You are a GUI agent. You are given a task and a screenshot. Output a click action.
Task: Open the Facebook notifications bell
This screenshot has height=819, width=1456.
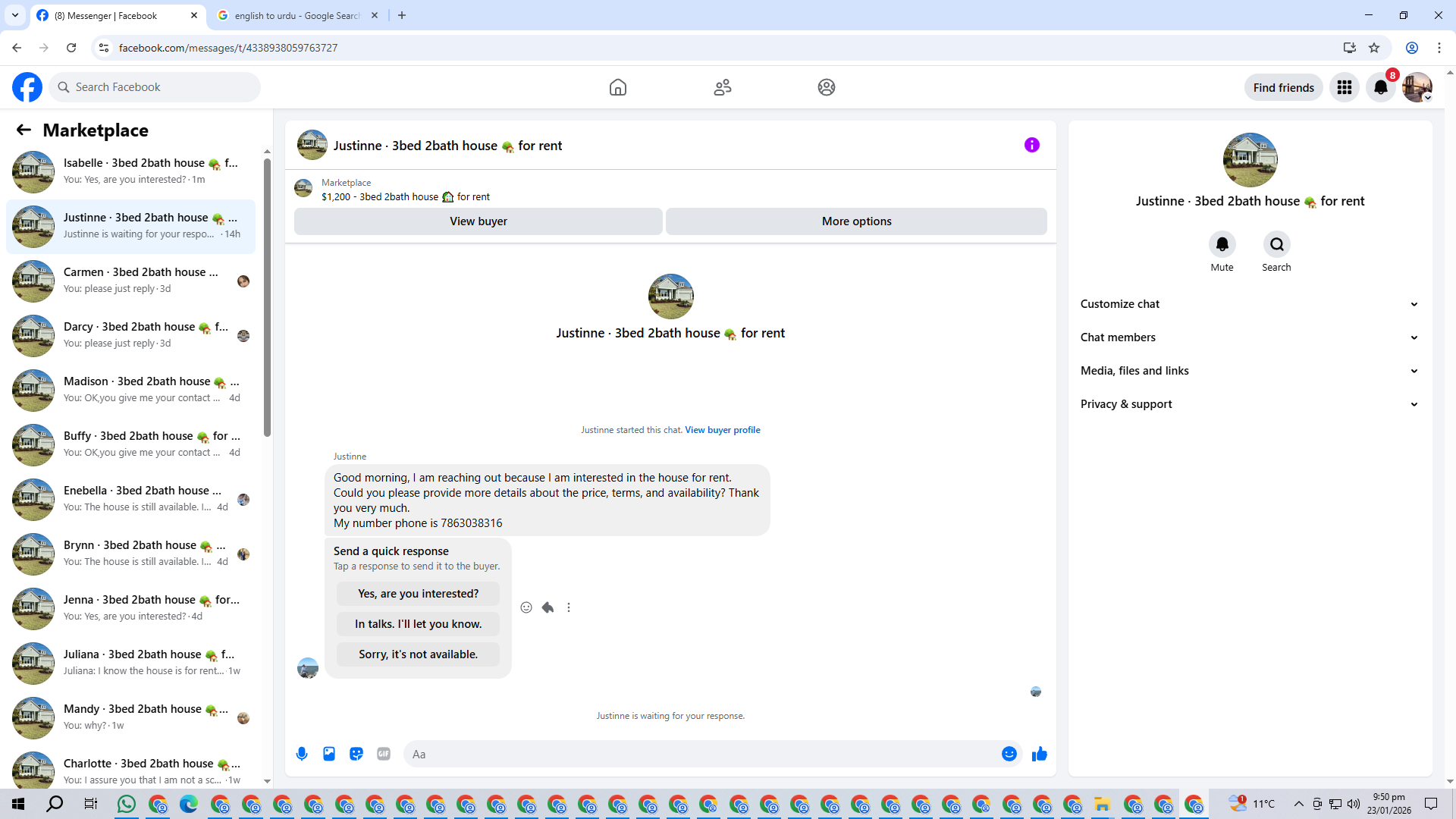[1380, 87]
